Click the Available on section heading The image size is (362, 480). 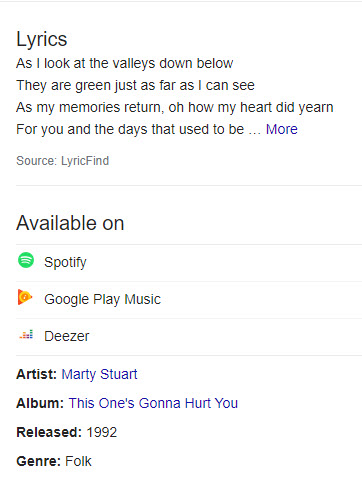70,223
